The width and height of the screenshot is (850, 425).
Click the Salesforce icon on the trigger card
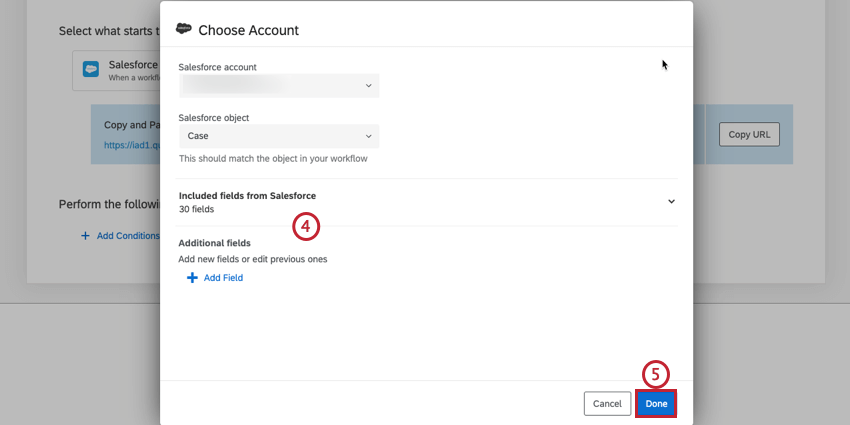pyautogui.click(x=91, y=70)
